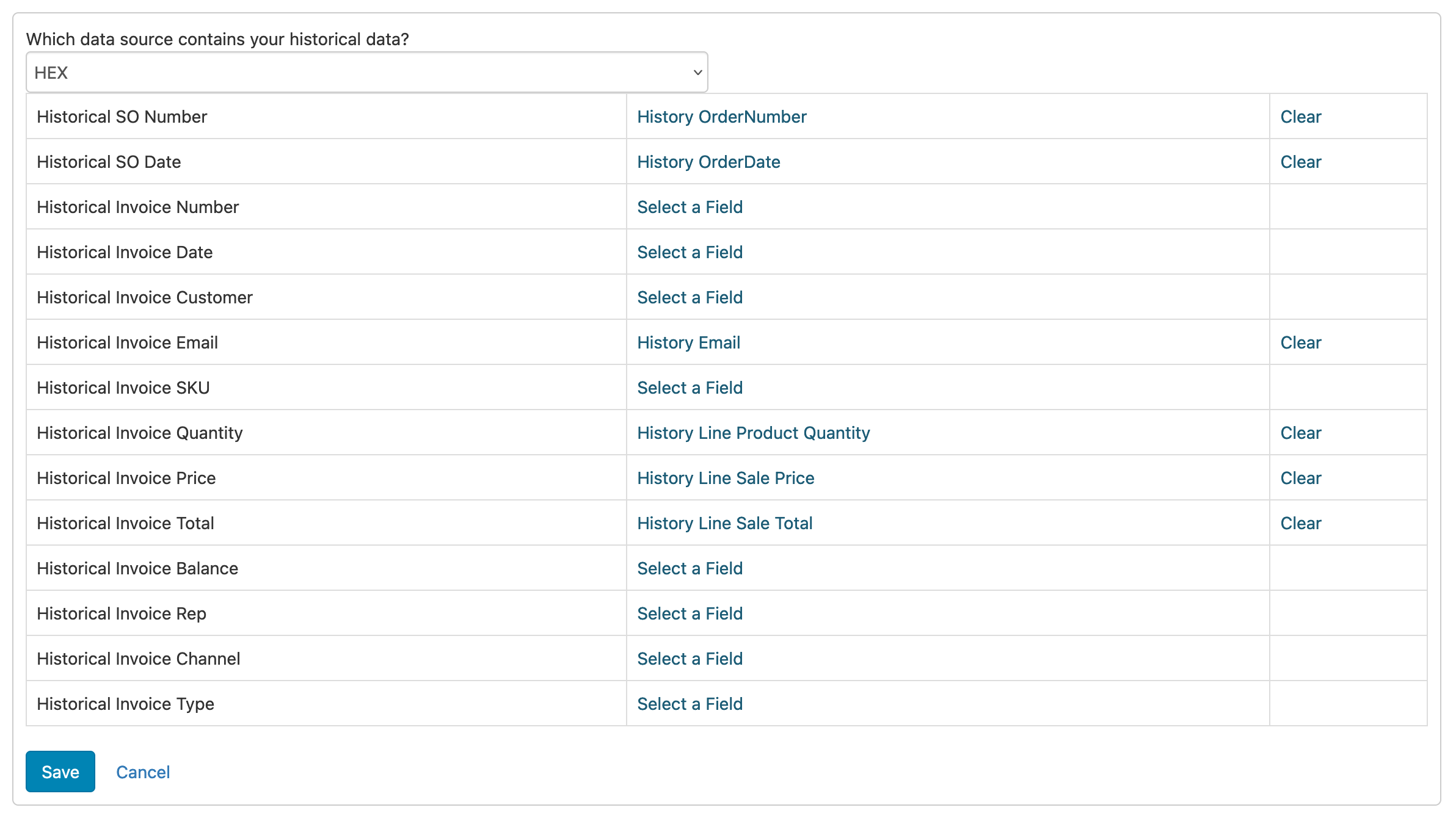
Task: Clear the Historical Invoice Email mapping
Action: (1300, 342)
